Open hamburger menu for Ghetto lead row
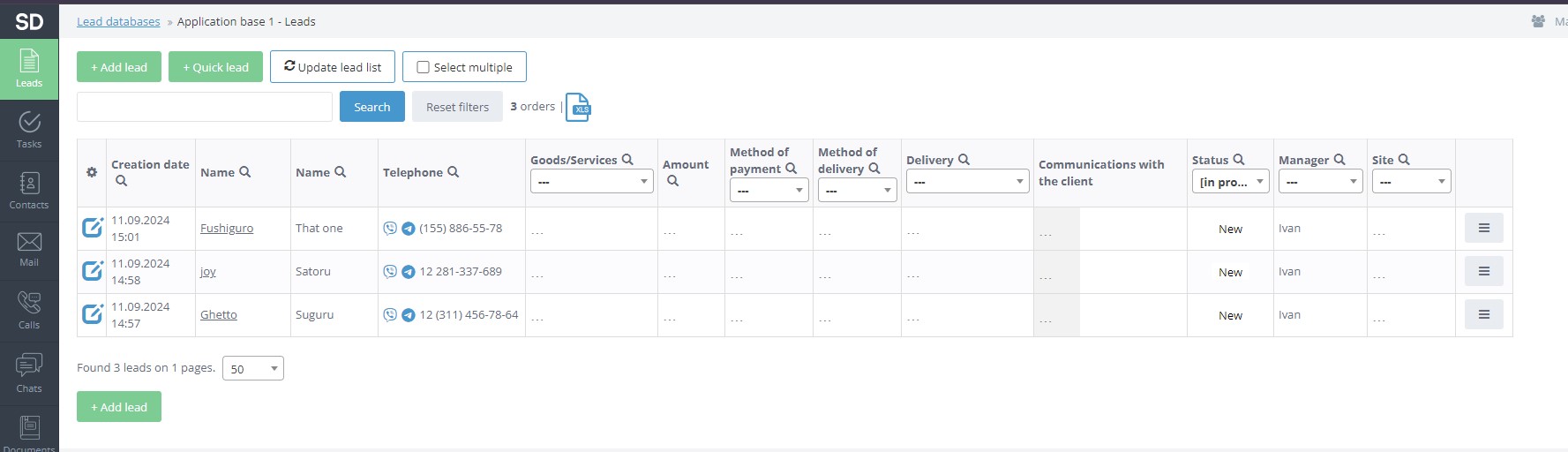Image resolution: width=1568 pixels, height=452 pixels. point(1483,315)
